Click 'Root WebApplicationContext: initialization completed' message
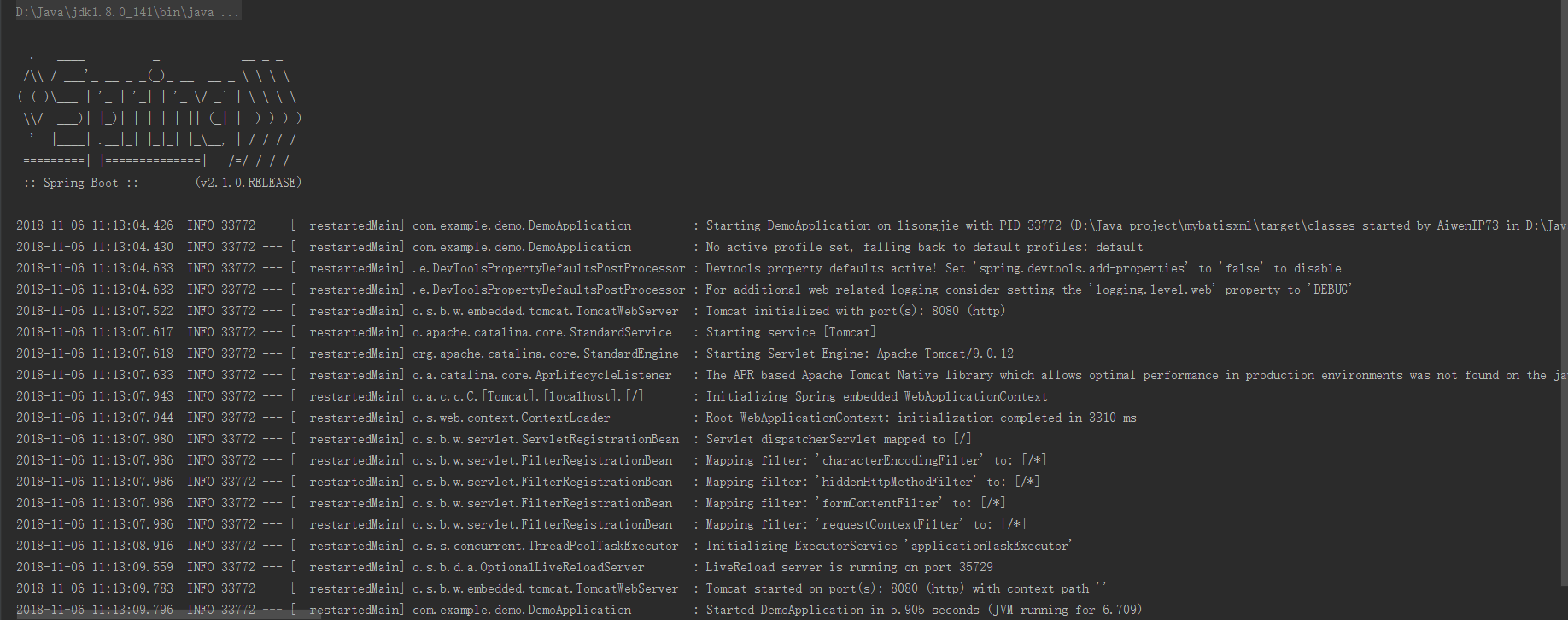Image resolution: width=1568 pixels, height=620 pixels. (921, 418)
